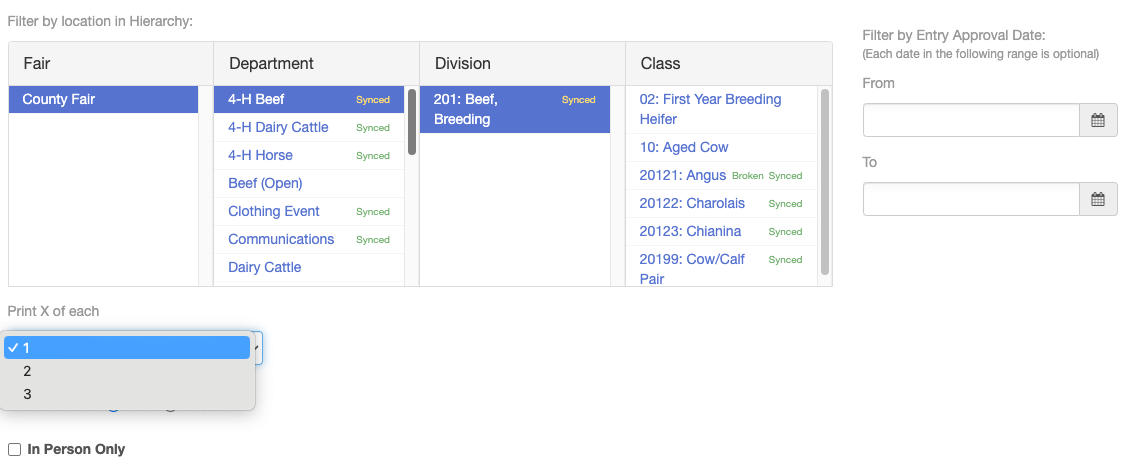Choose Dairy Cattle in Department list
Viewport: 1122px width, 470px height.
tap(309, 267)
